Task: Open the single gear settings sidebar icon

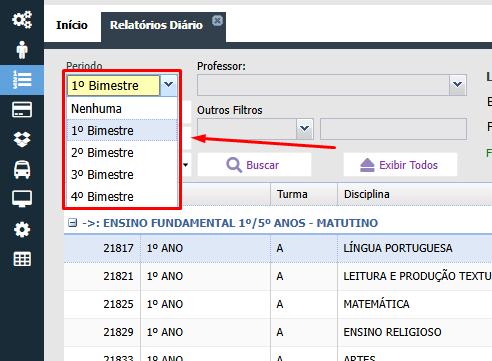Action: pyautogui.click(x=22, y=229)
